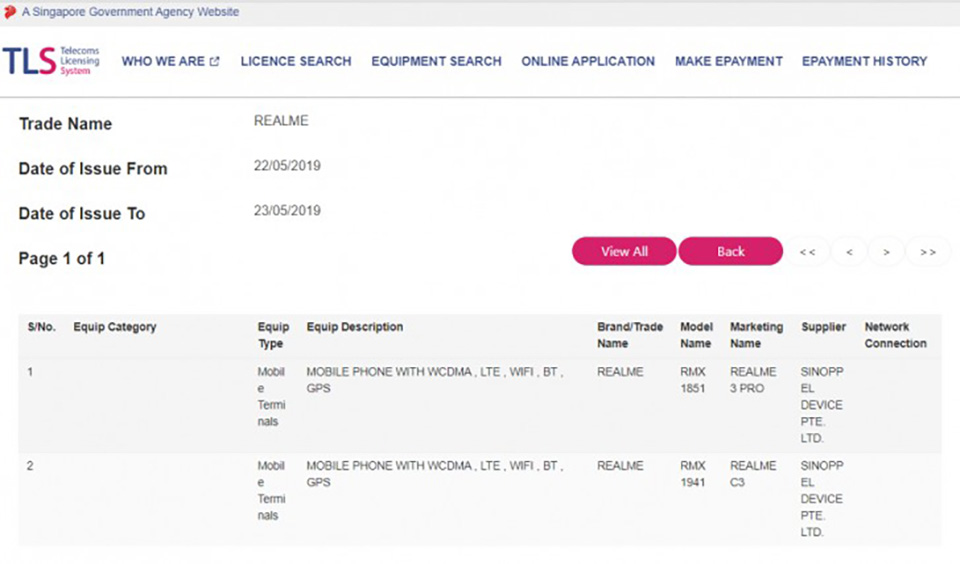Click the Equip Type column header
The image size is (960, 564).
click(x=272, y=335)
